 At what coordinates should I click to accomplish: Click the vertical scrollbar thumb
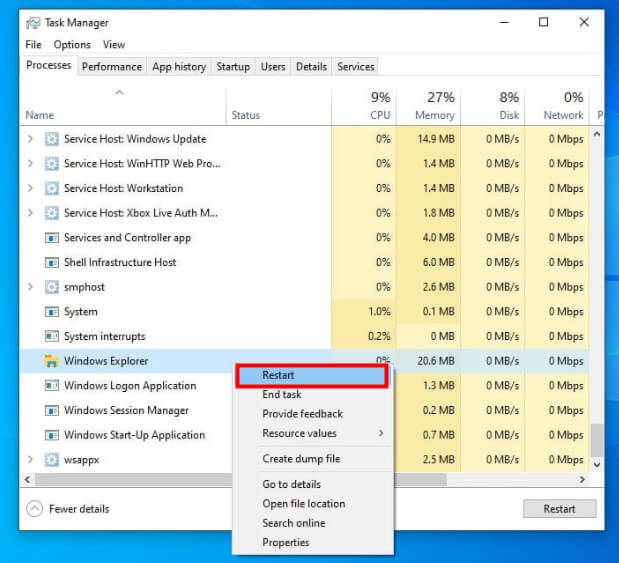pyautogui.click(x=597, y=439)
